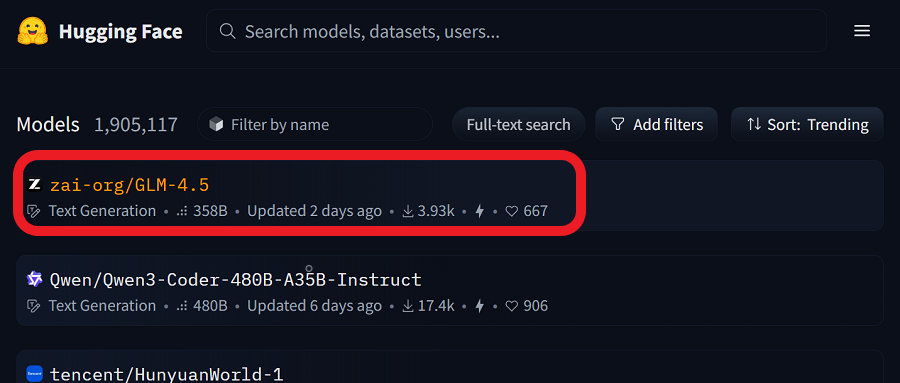This screenshot has height=383, width=900.
Task: Click Text Generation tag icon on GLM-4.5
Action: coord(34,211)
